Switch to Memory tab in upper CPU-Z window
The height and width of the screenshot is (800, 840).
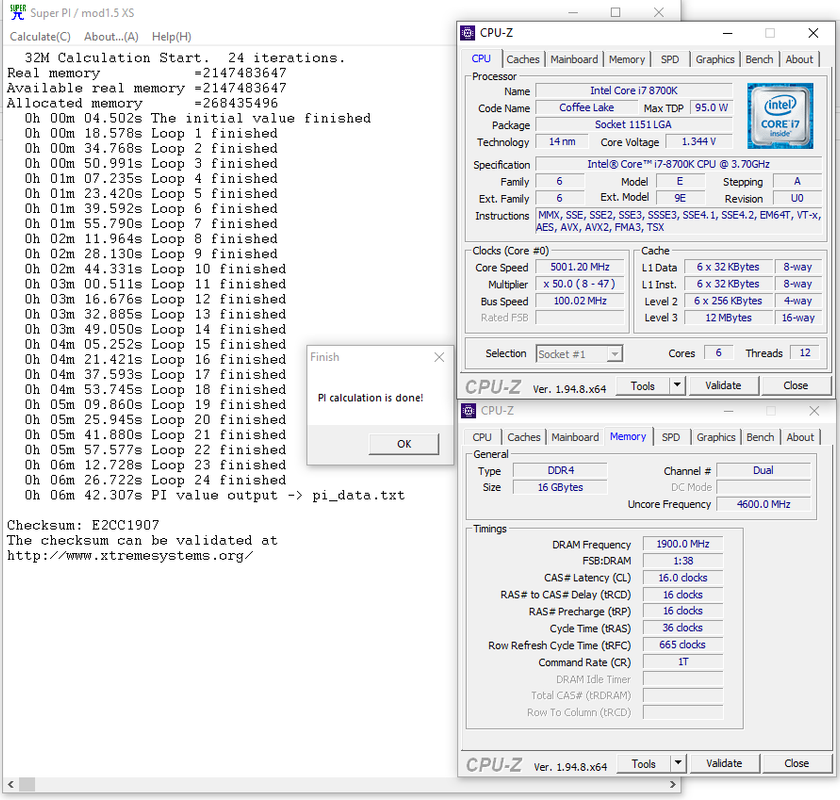(x=627, y=59)
